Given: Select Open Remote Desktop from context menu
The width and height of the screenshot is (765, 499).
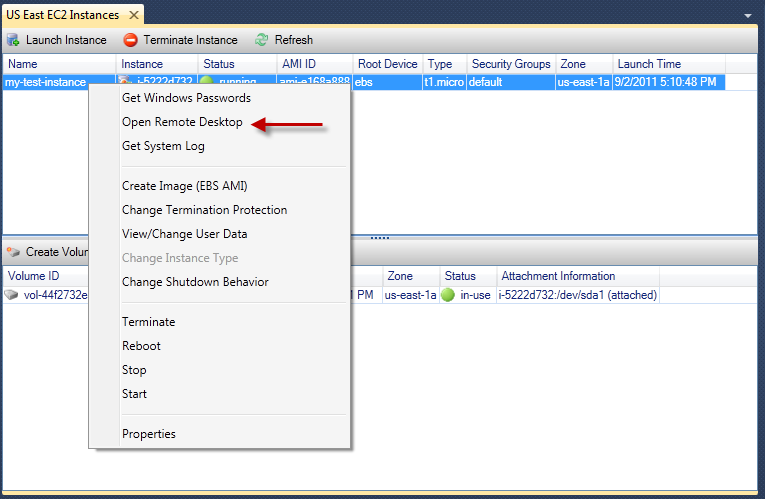Looking at the screenshot, I should coord(182,122).
